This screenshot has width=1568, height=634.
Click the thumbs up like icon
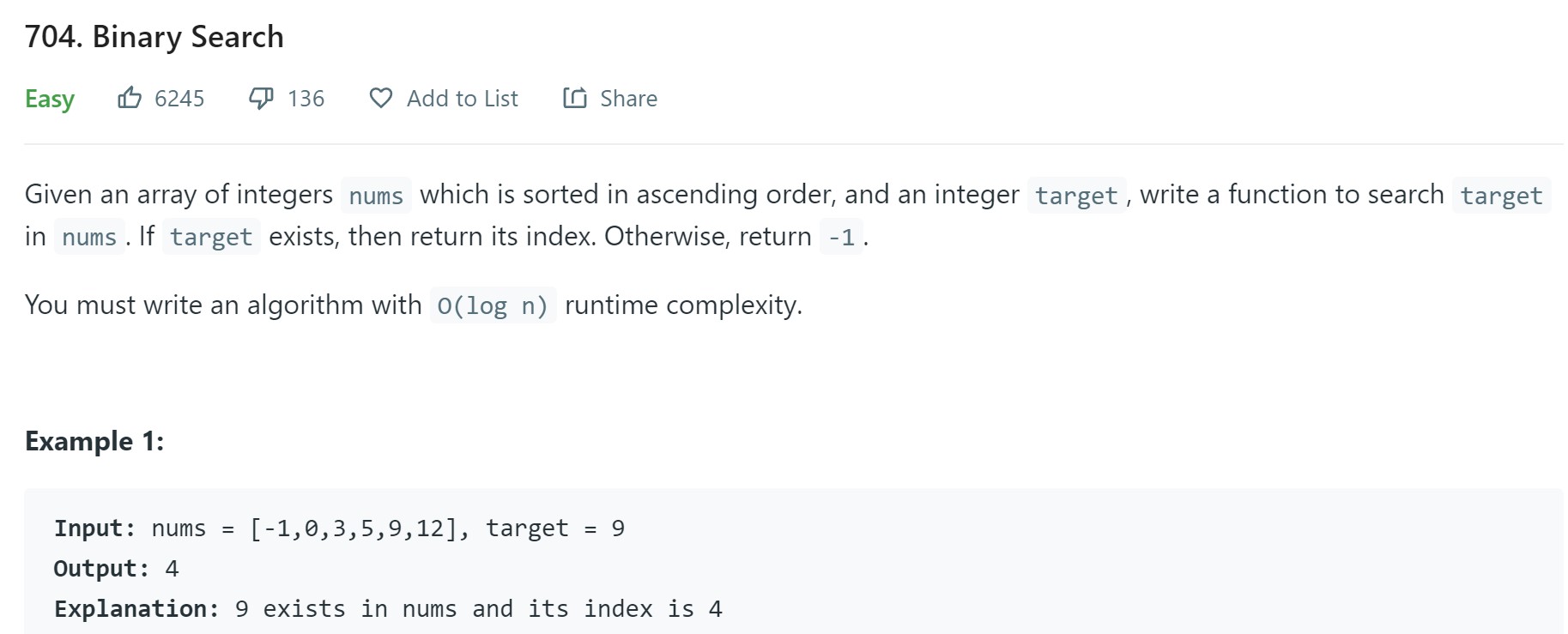(x=130, y=98)
